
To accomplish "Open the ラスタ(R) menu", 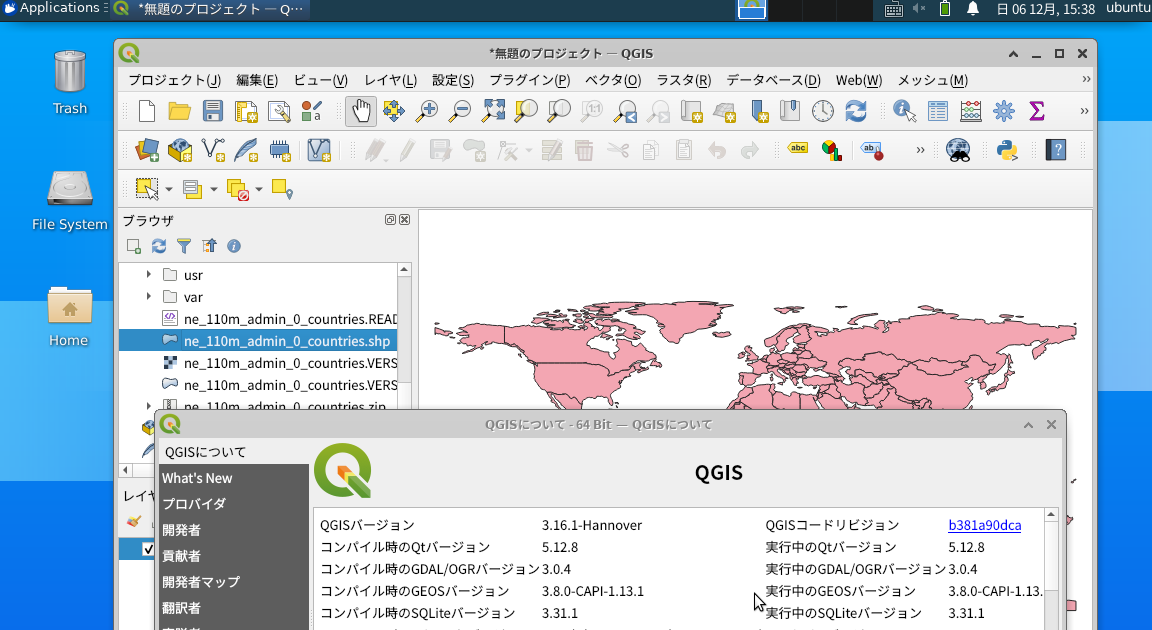I will 684,80.
